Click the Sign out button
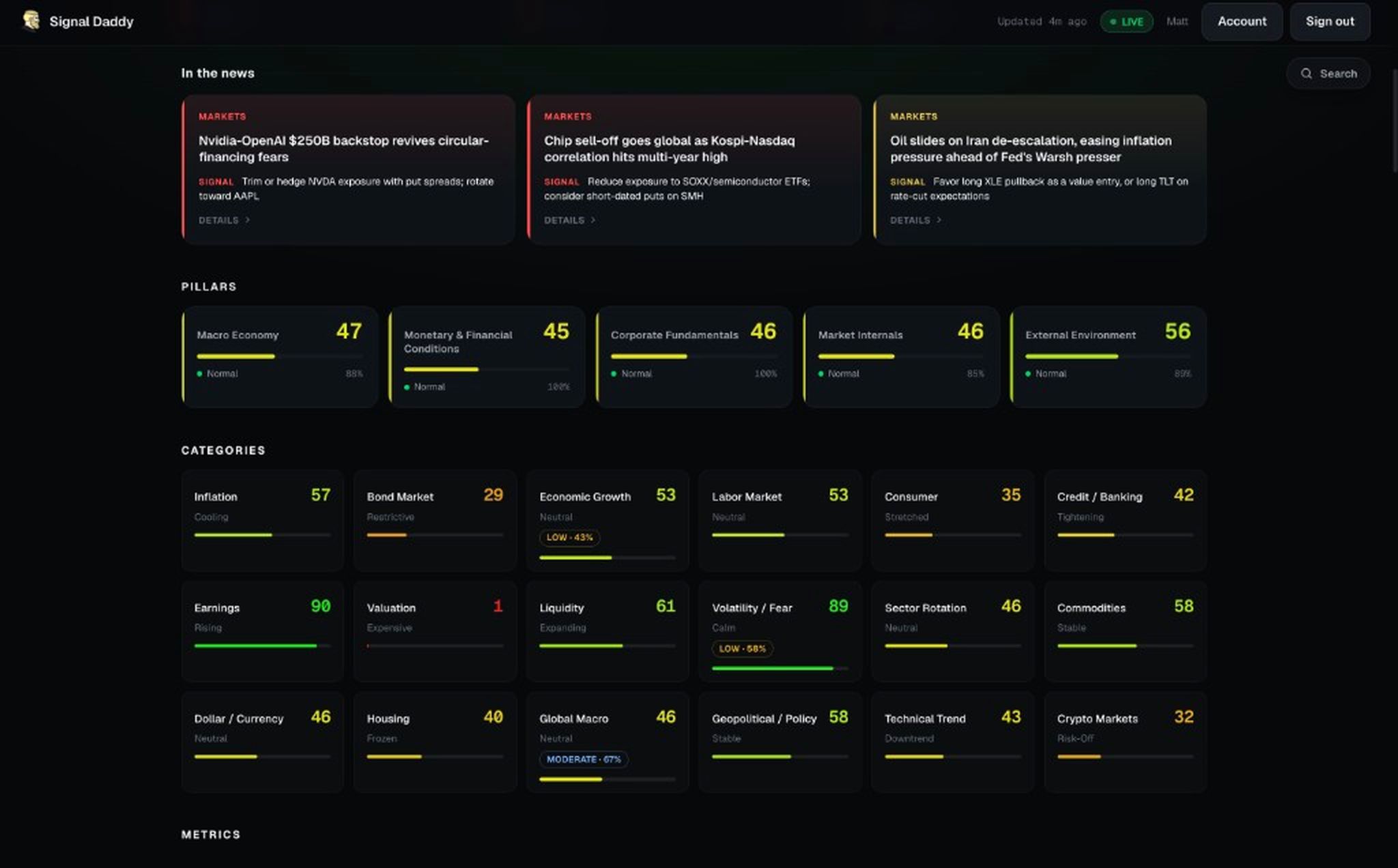The width and height of the screenshot is (1398, 868). [x=1330, y=21]
